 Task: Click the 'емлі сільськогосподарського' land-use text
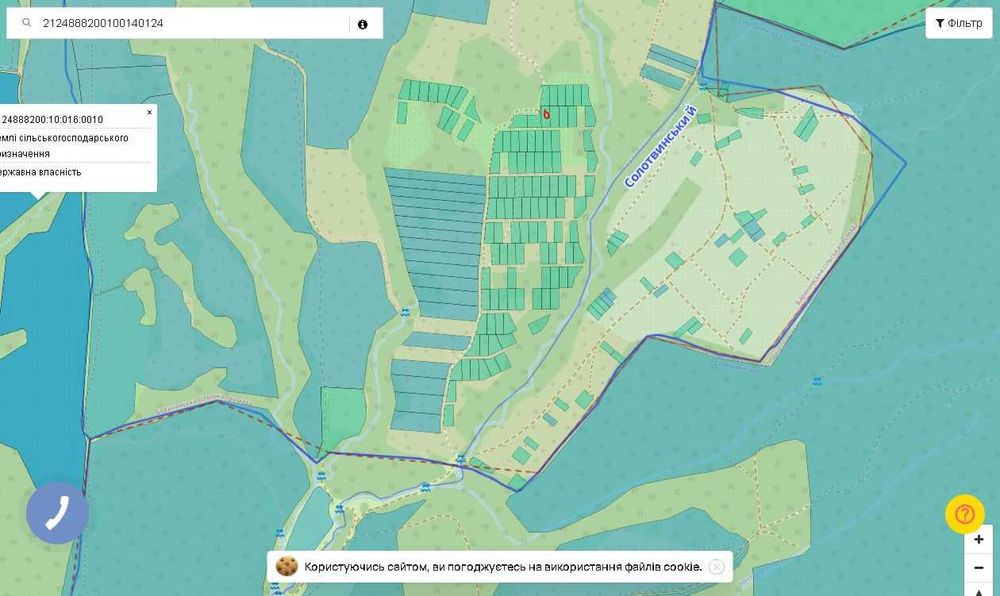64,138
